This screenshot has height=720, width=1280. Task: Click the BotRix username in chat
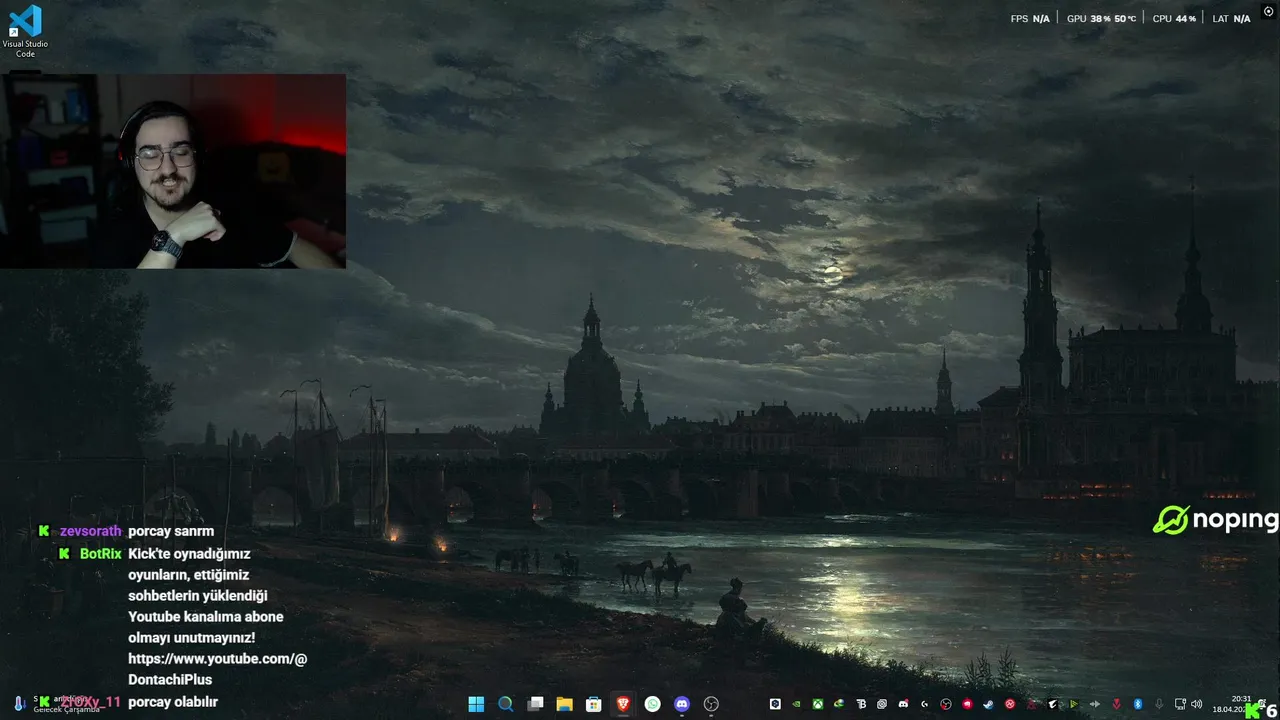click(100, 553)
